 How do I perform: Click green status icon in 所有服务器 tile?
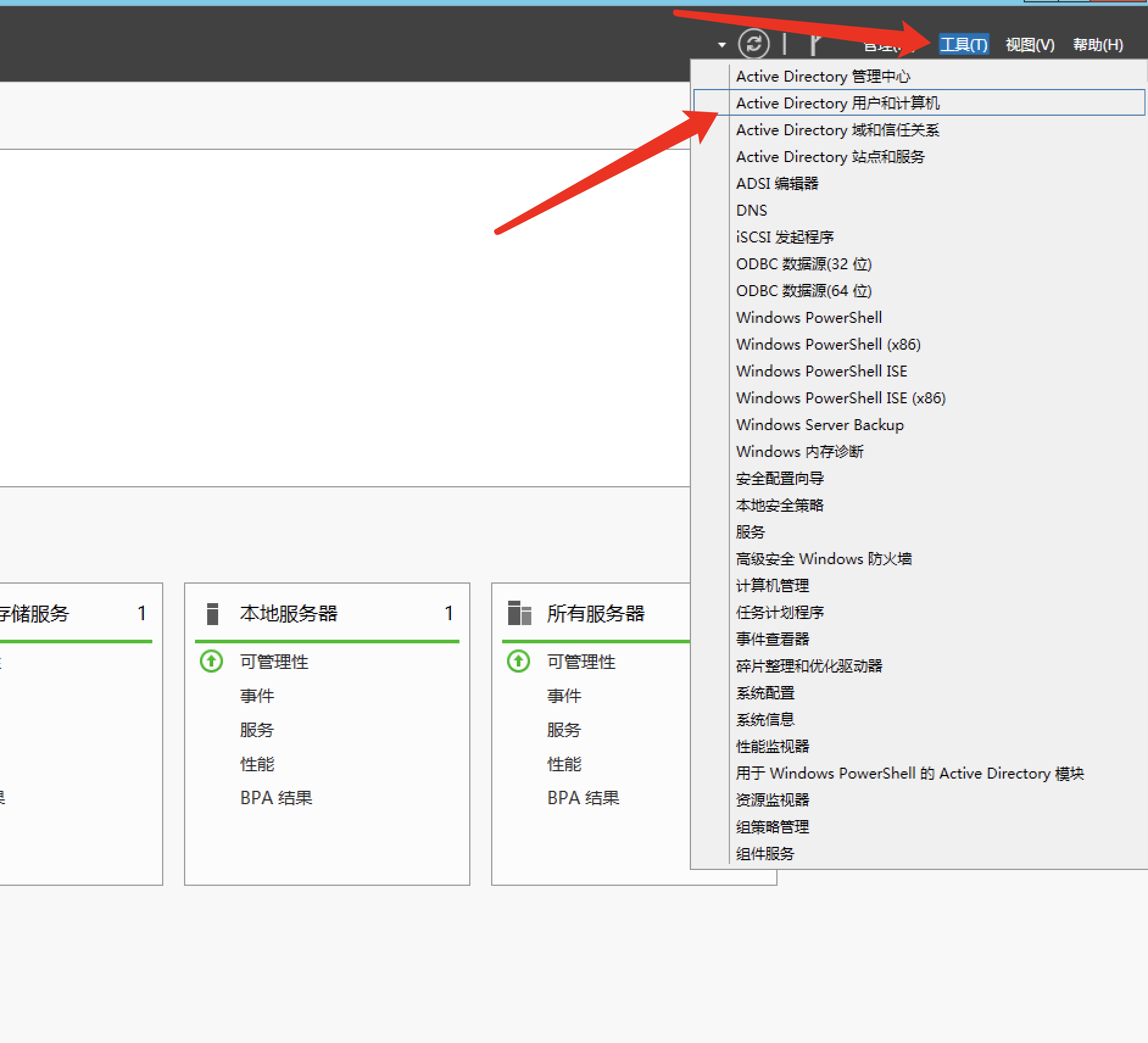click(519, 661)
